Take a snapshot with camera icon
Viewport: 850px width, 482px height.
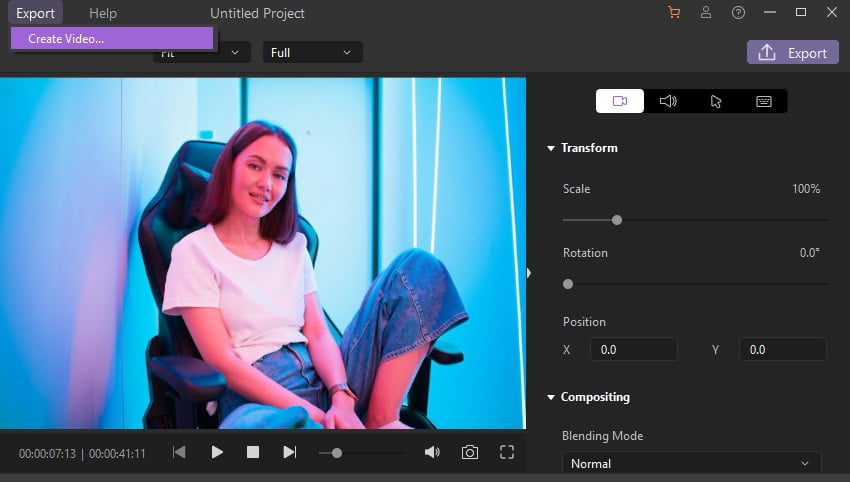469,452
